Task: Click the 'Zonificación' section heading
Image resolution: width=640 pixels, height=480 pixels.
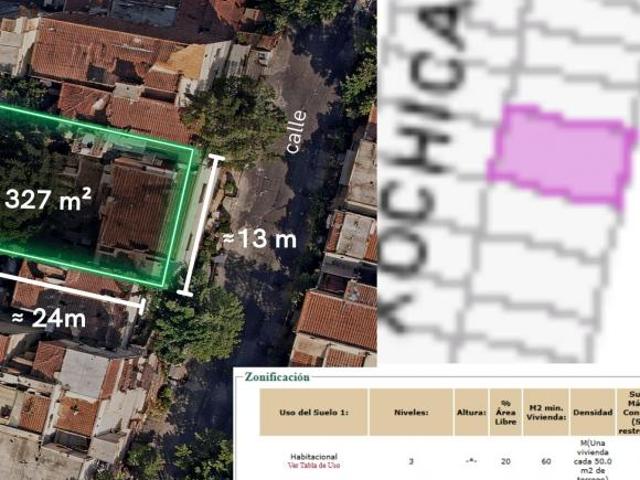Action: pyautogui.click(x=277, y=377)
